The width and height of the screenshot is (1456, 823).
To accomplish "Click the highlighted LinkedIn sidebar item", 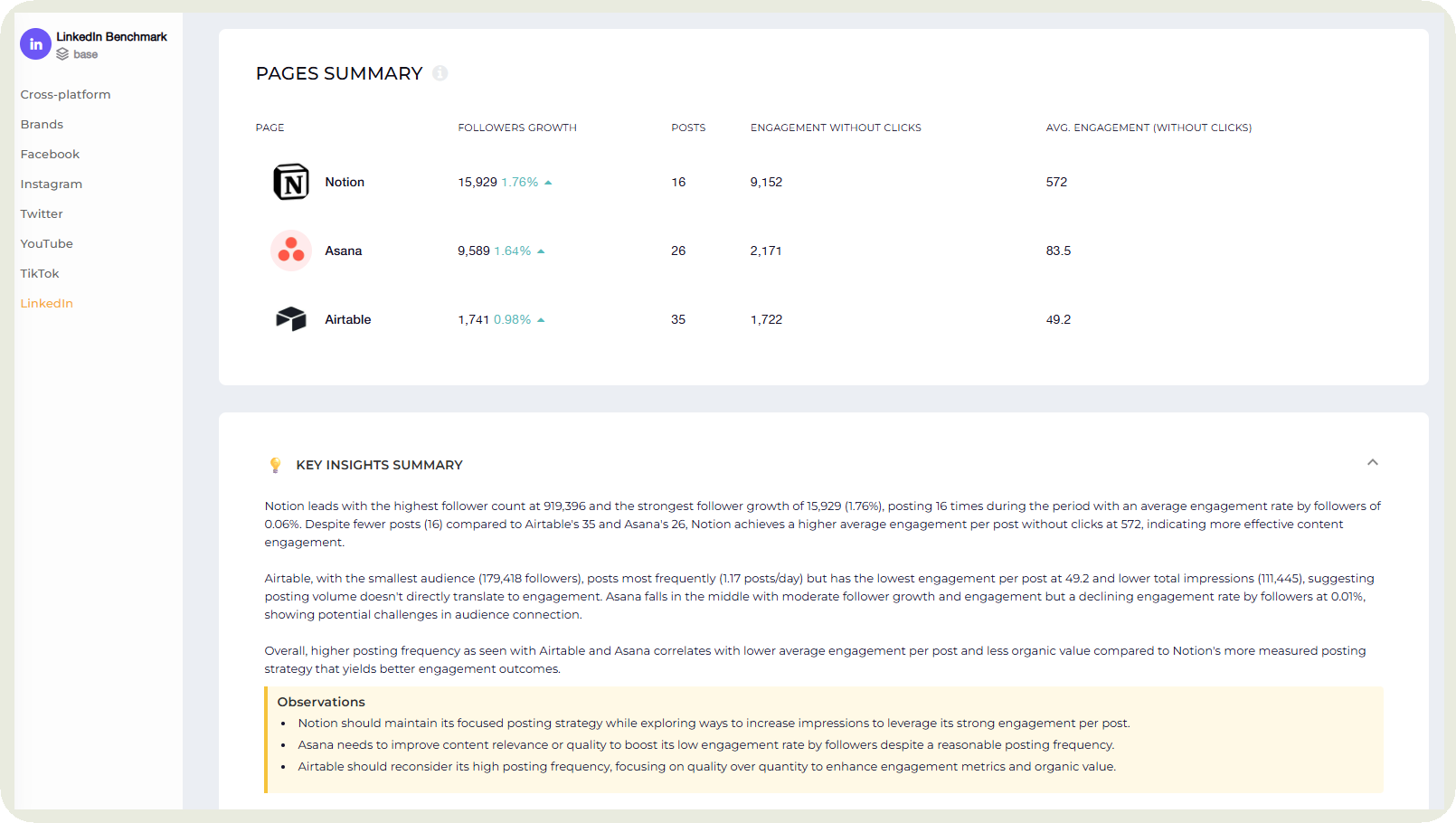I will click(x=46, y=303).
